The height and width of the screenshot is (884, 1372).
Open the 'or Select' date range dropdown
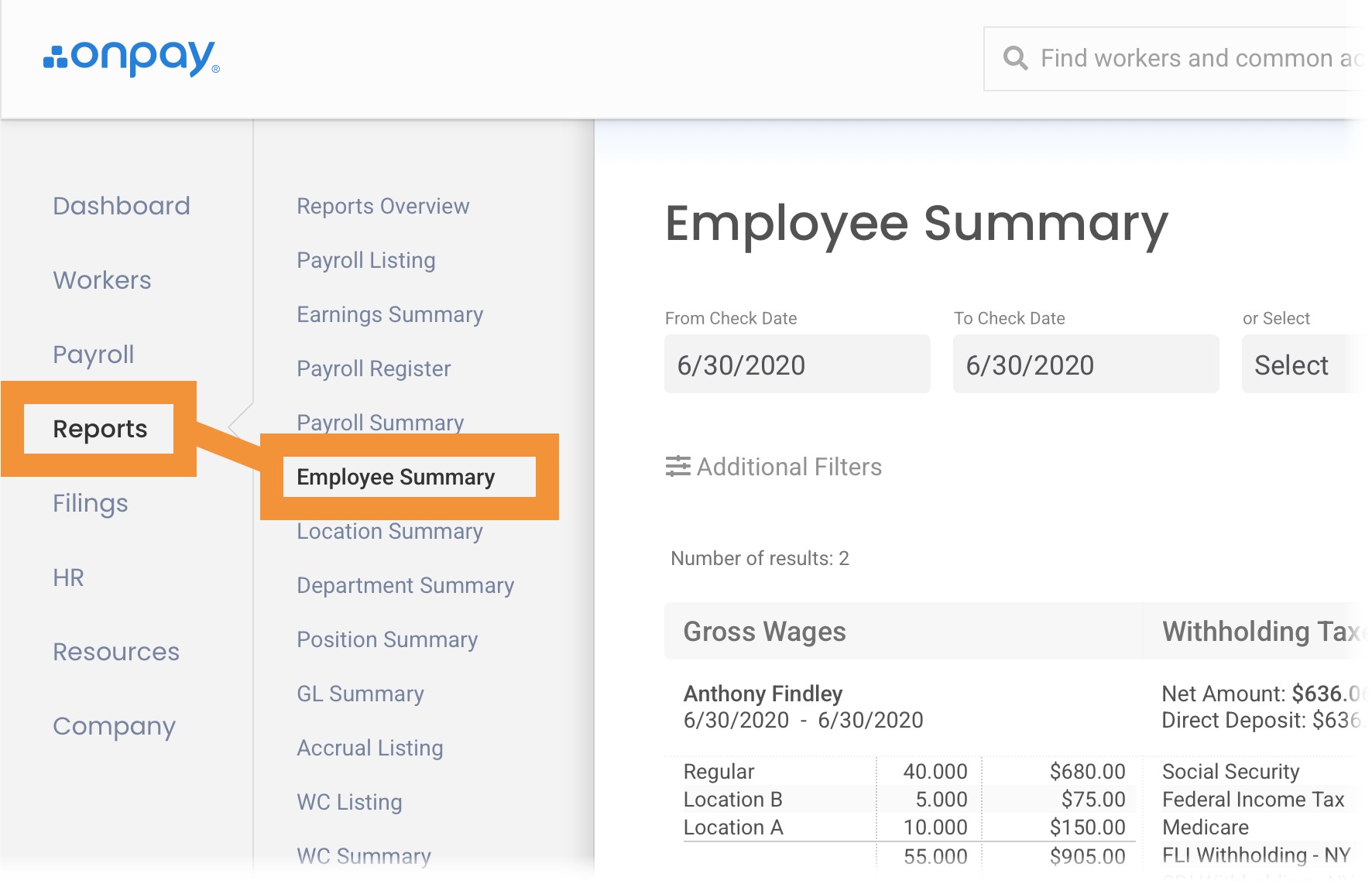[1301, 365]
